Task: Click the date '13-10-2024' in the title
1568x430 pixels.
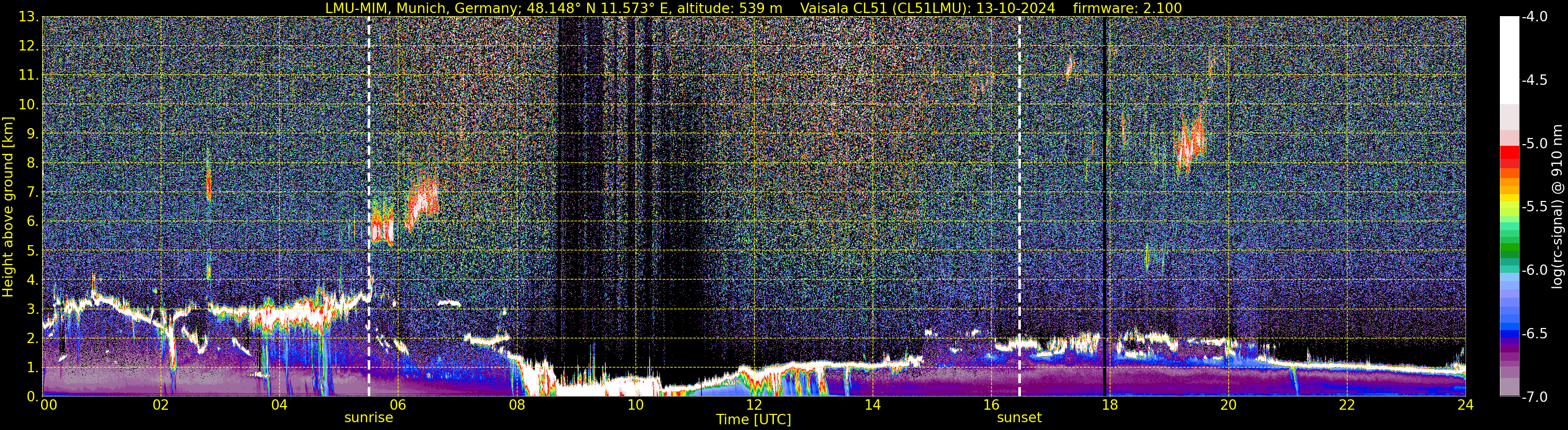Action: pyautogui.click(x=1016, y=8)
